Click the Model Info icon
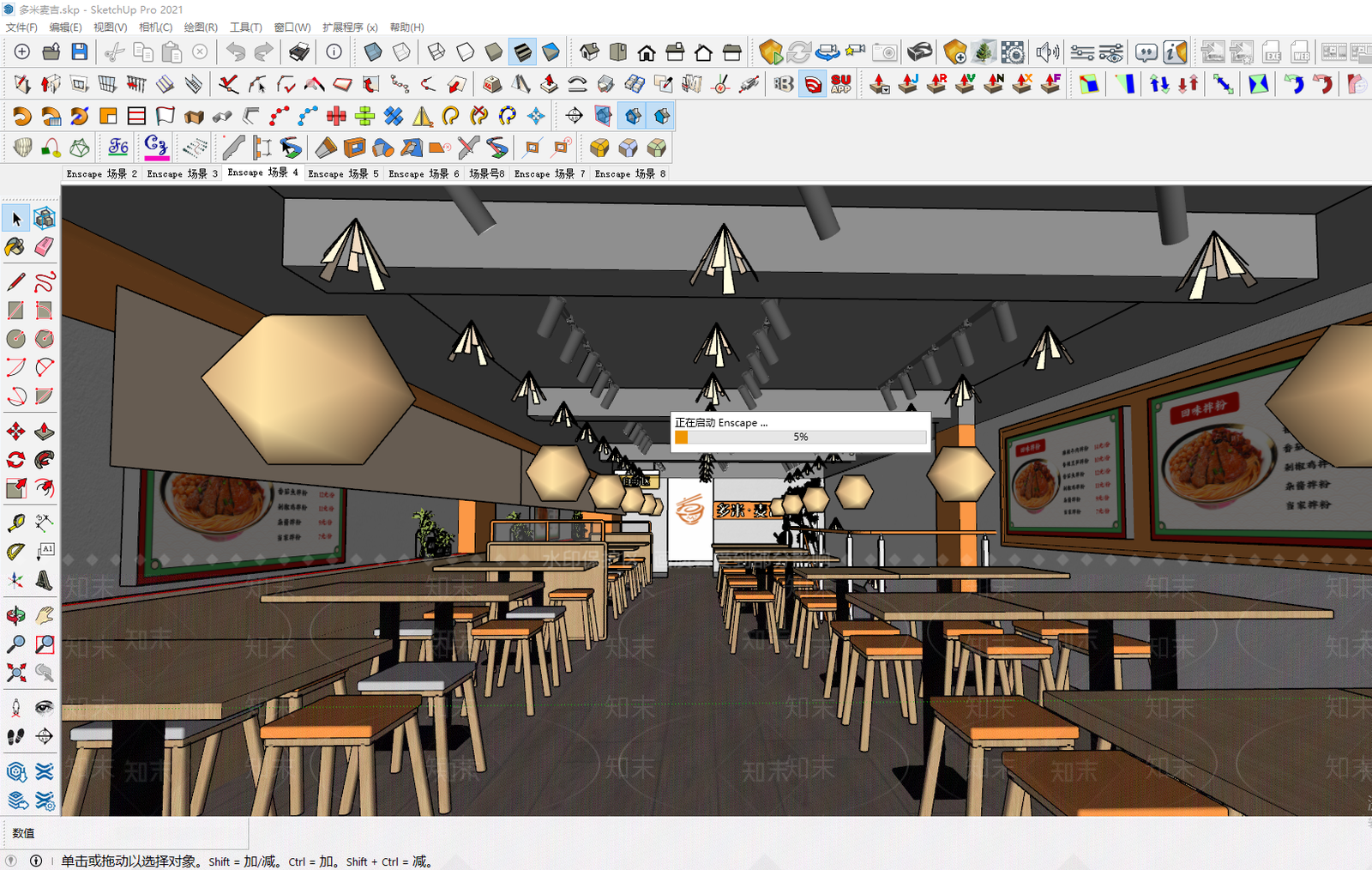The image size is (1372, 870). click(x=334, y=52)
